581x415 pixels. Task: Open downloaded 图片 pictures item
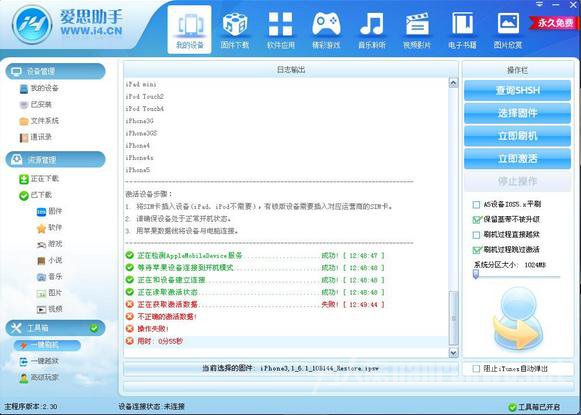(49, 293)
